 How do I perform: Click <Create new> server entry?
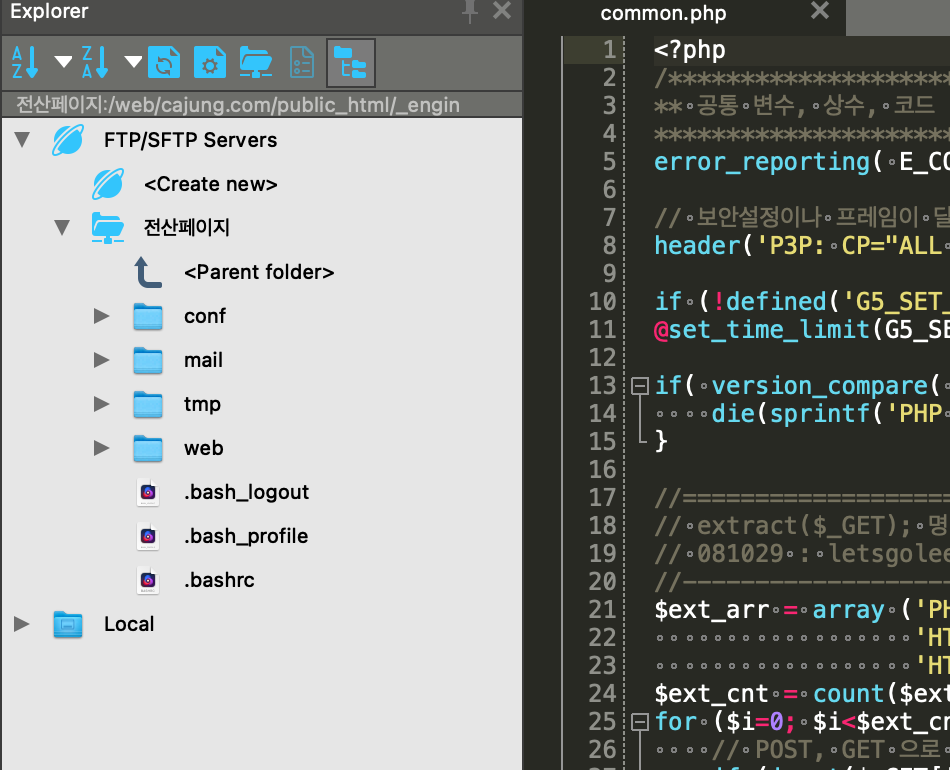[210, 184]
